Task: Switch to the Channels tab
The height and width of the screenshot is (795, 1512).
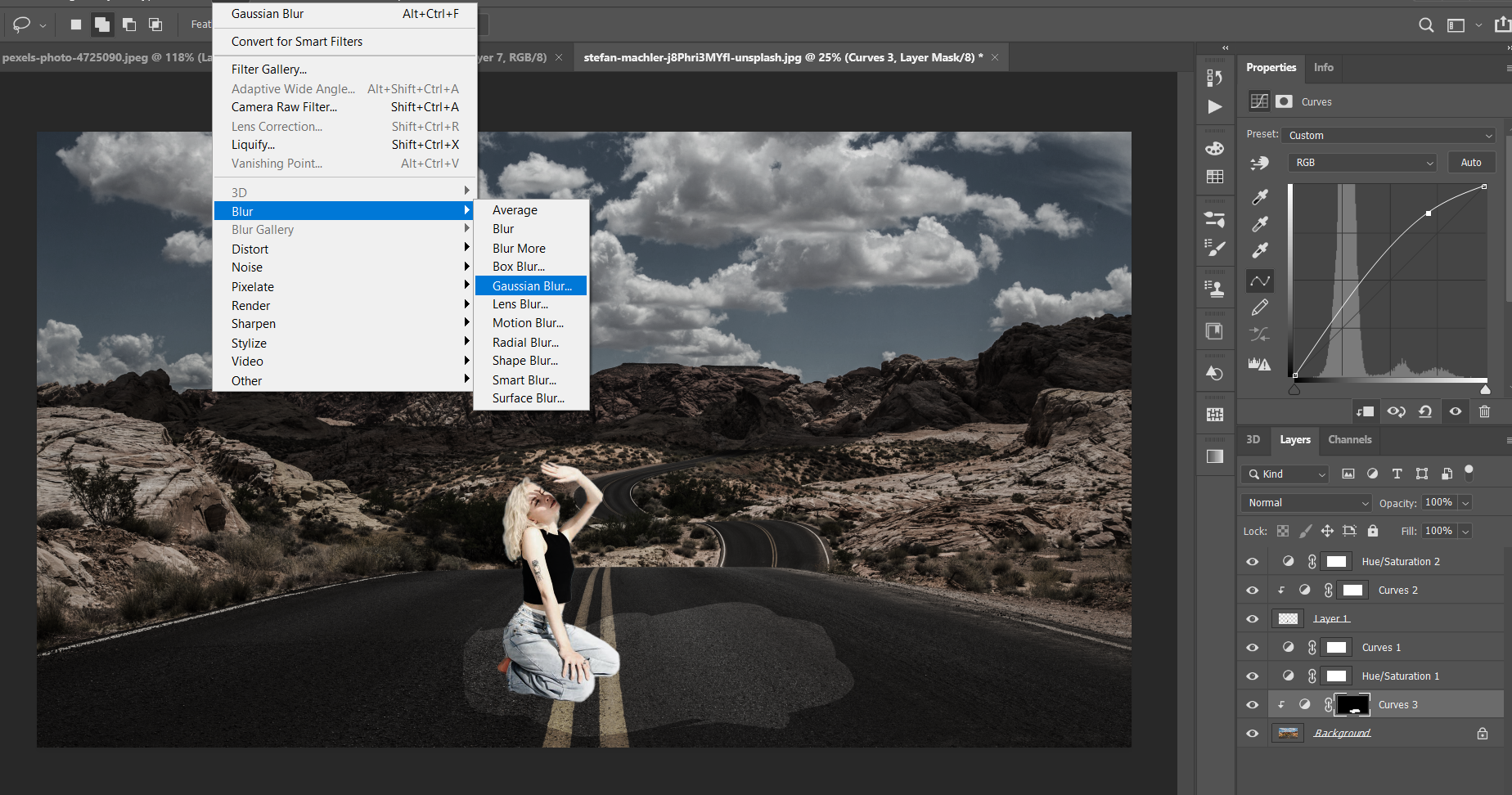Action: pos(1349,439)
